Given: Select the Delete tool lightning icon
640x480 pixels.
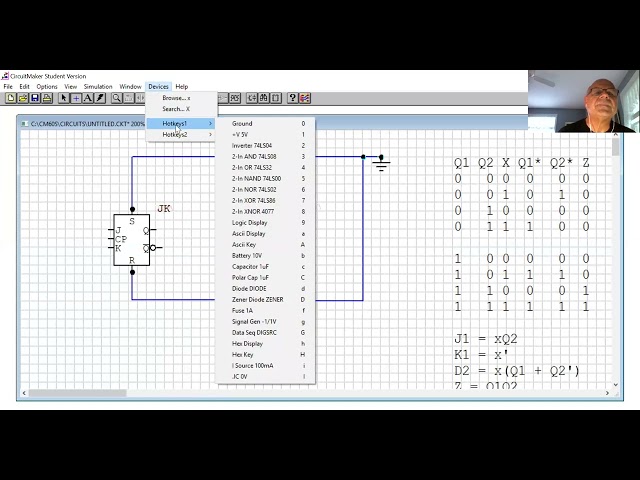Looking at the screenshot, I should tap(100, 98).
